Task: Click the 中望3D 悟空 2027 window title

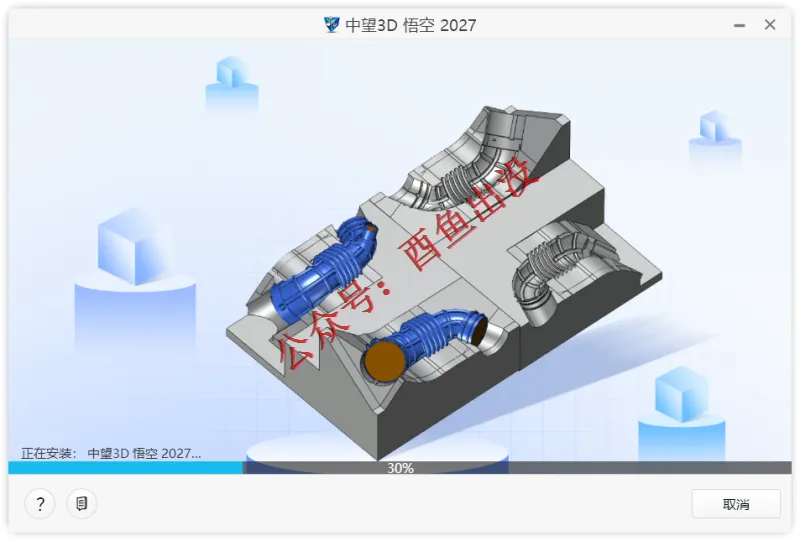Action: pos(411,25)
